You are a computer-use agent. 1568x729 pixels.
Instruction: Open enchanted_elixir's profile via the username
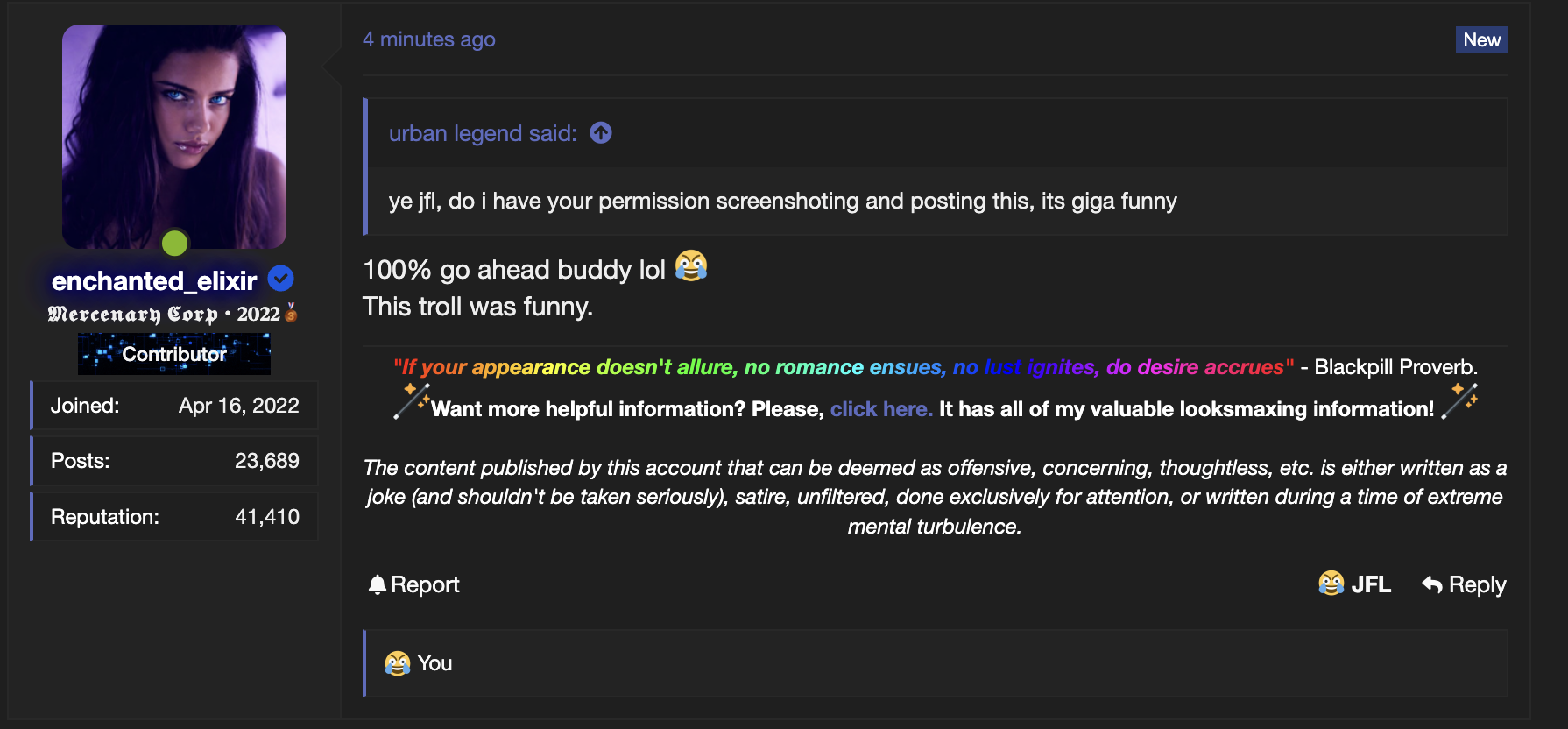coord(154,280)
